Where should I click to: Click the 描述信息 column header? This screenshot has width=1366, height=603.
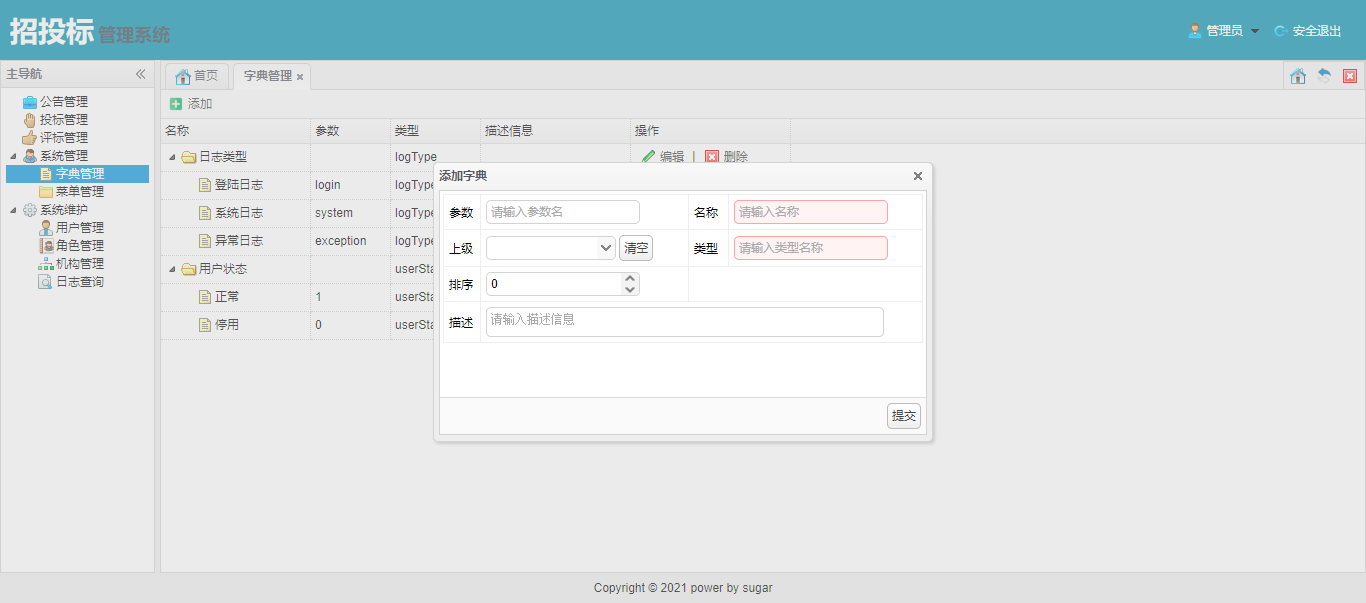pos(556,131)
